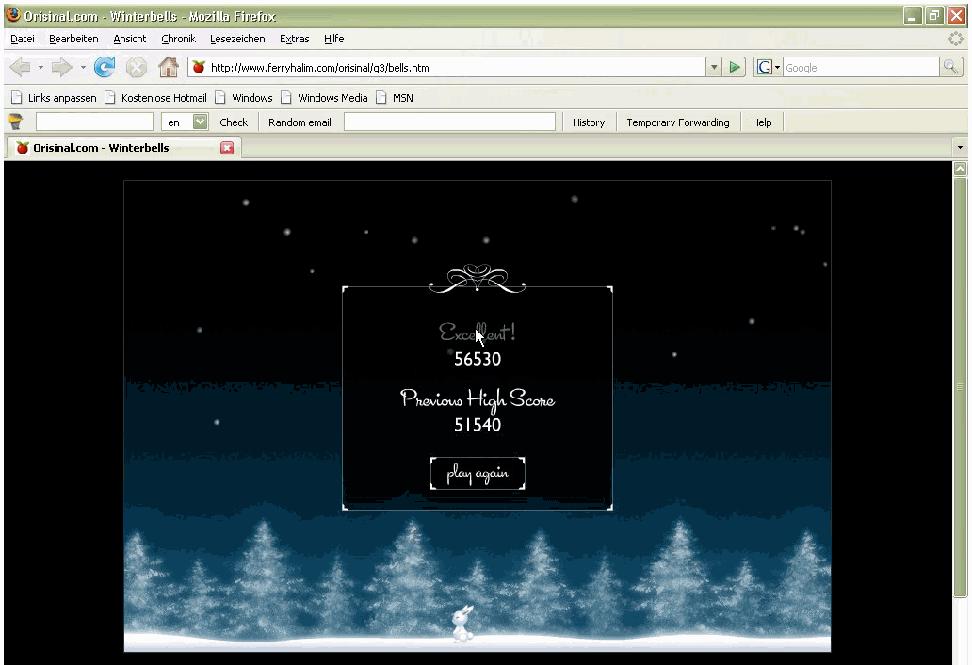Screen dimensions: 972x665
Task: Maximize or restore the Firefox window
Action: [934, 15]
